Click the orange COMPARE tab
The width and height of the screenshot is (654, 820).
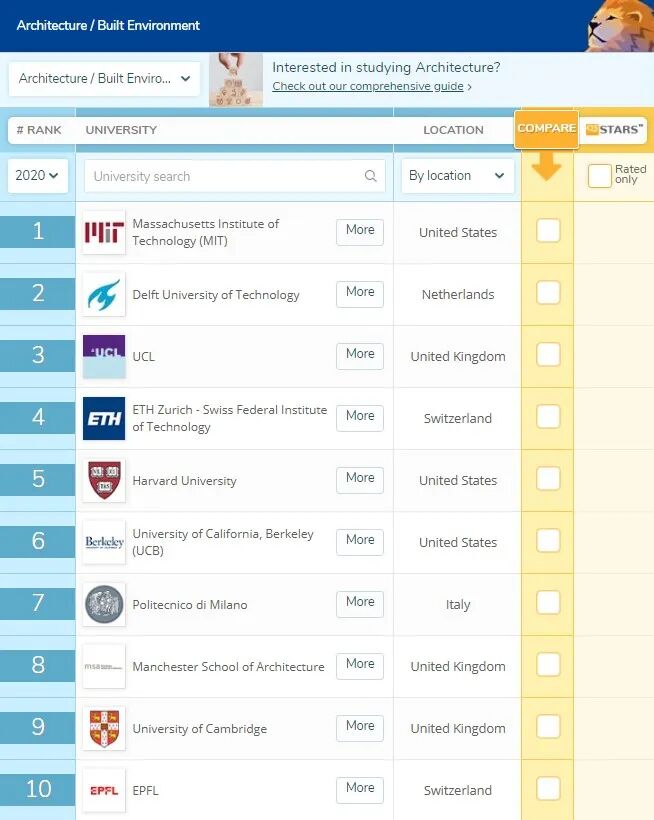pos(546,129)
